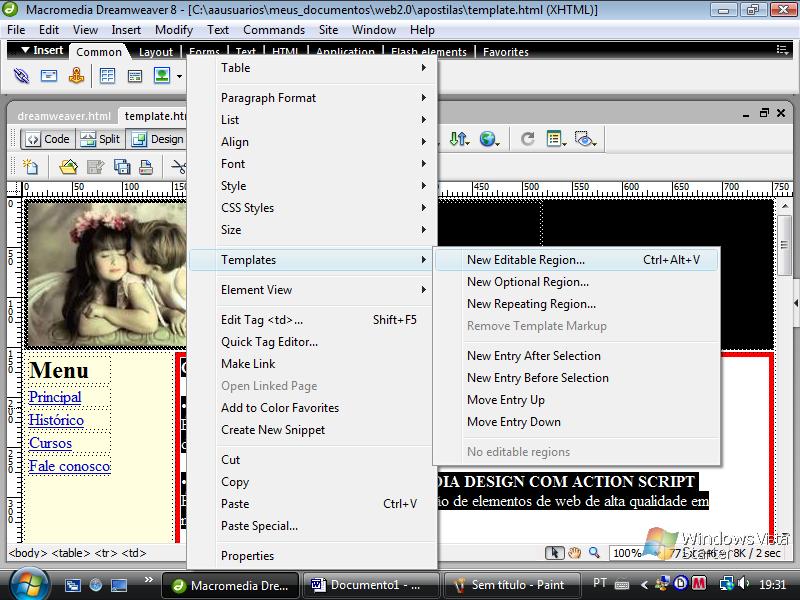Viewport: 800px width, 600px height.
Task: Open the File Management arrows icon
Action: coord(459,139)
